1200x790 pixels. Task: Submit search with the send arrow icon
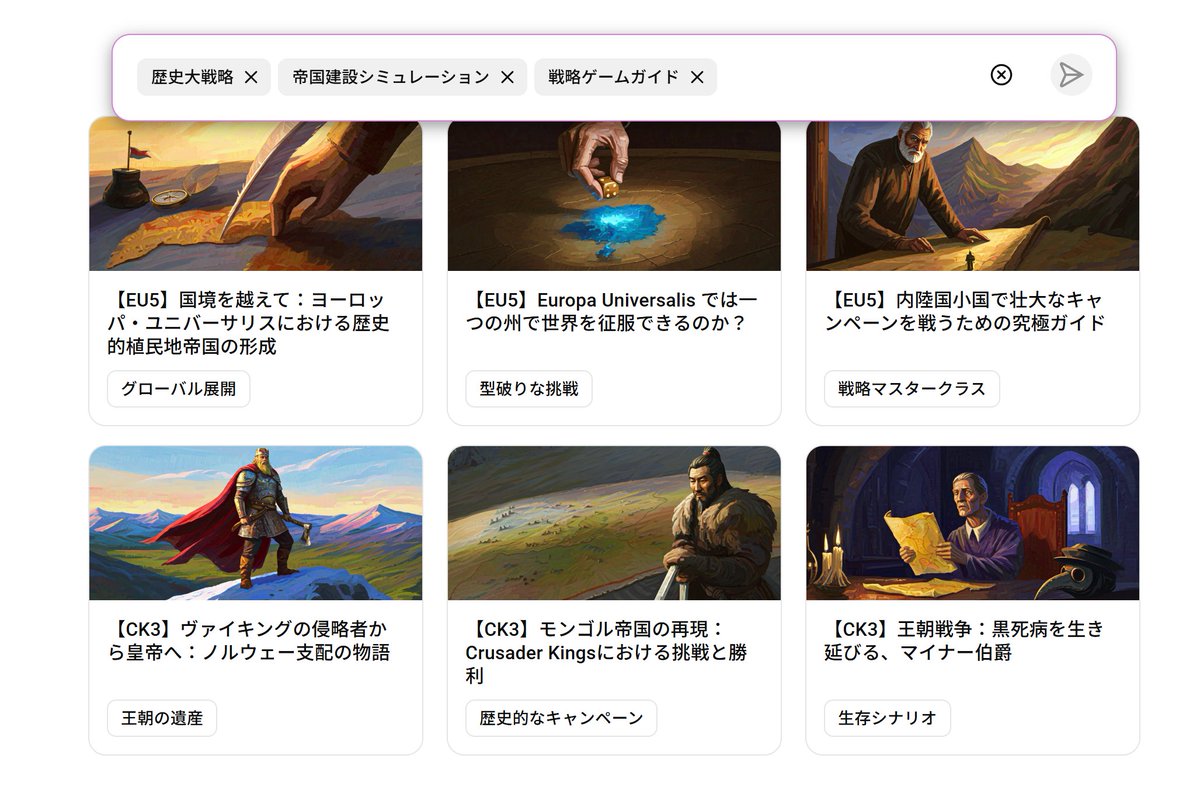click(1071, 75)
